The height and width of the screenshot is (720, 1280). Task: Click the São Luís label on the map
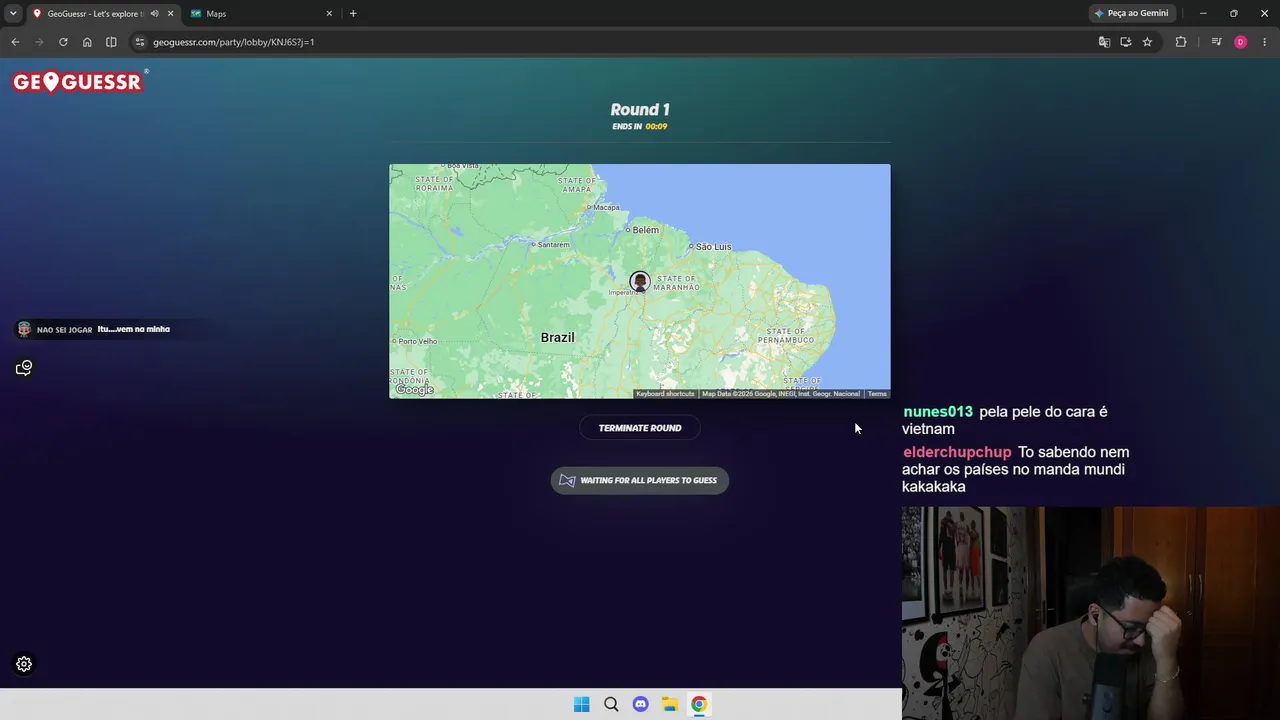(714, 246)
